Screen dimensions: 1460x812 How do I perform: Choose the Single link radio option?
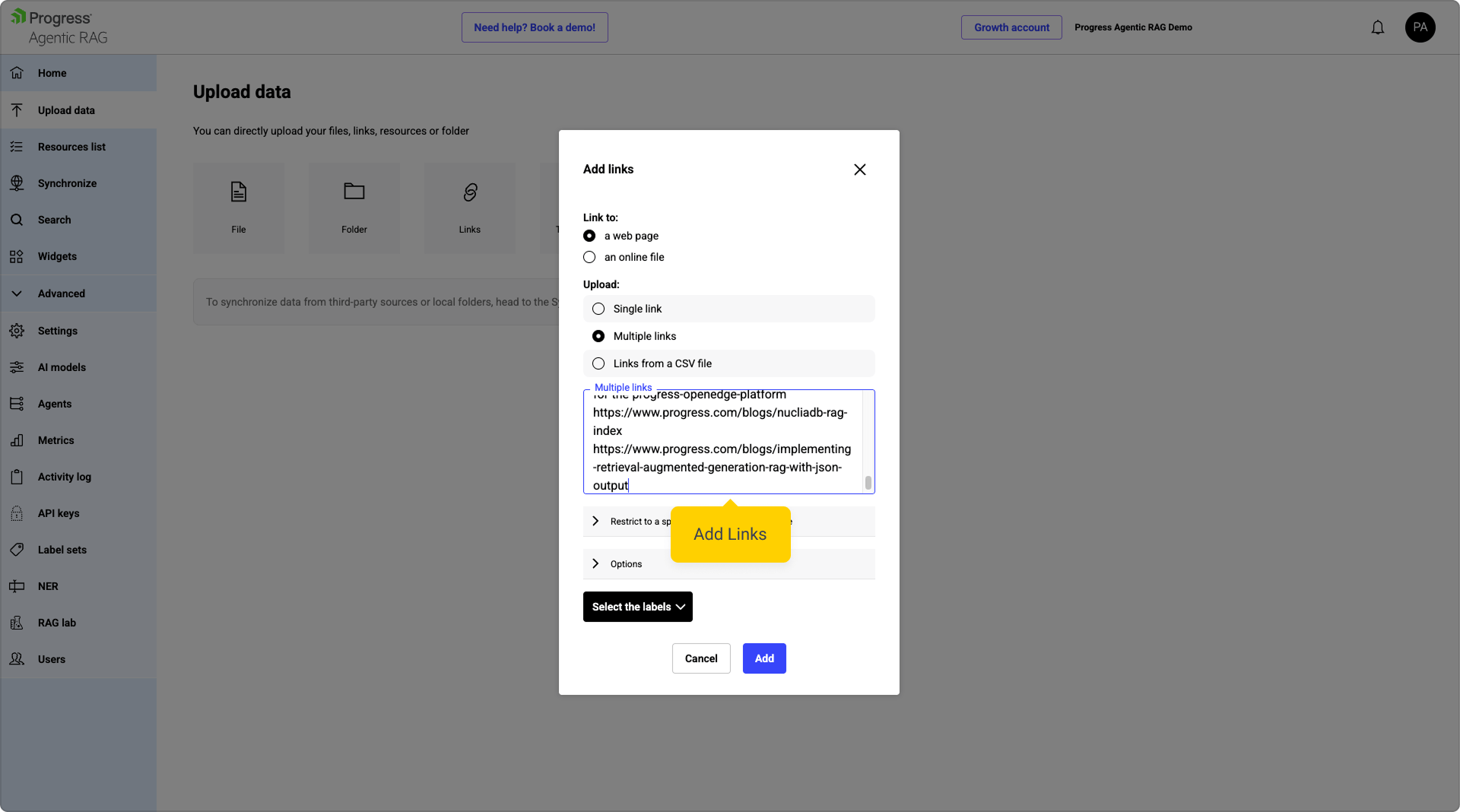tap(598, 309)
